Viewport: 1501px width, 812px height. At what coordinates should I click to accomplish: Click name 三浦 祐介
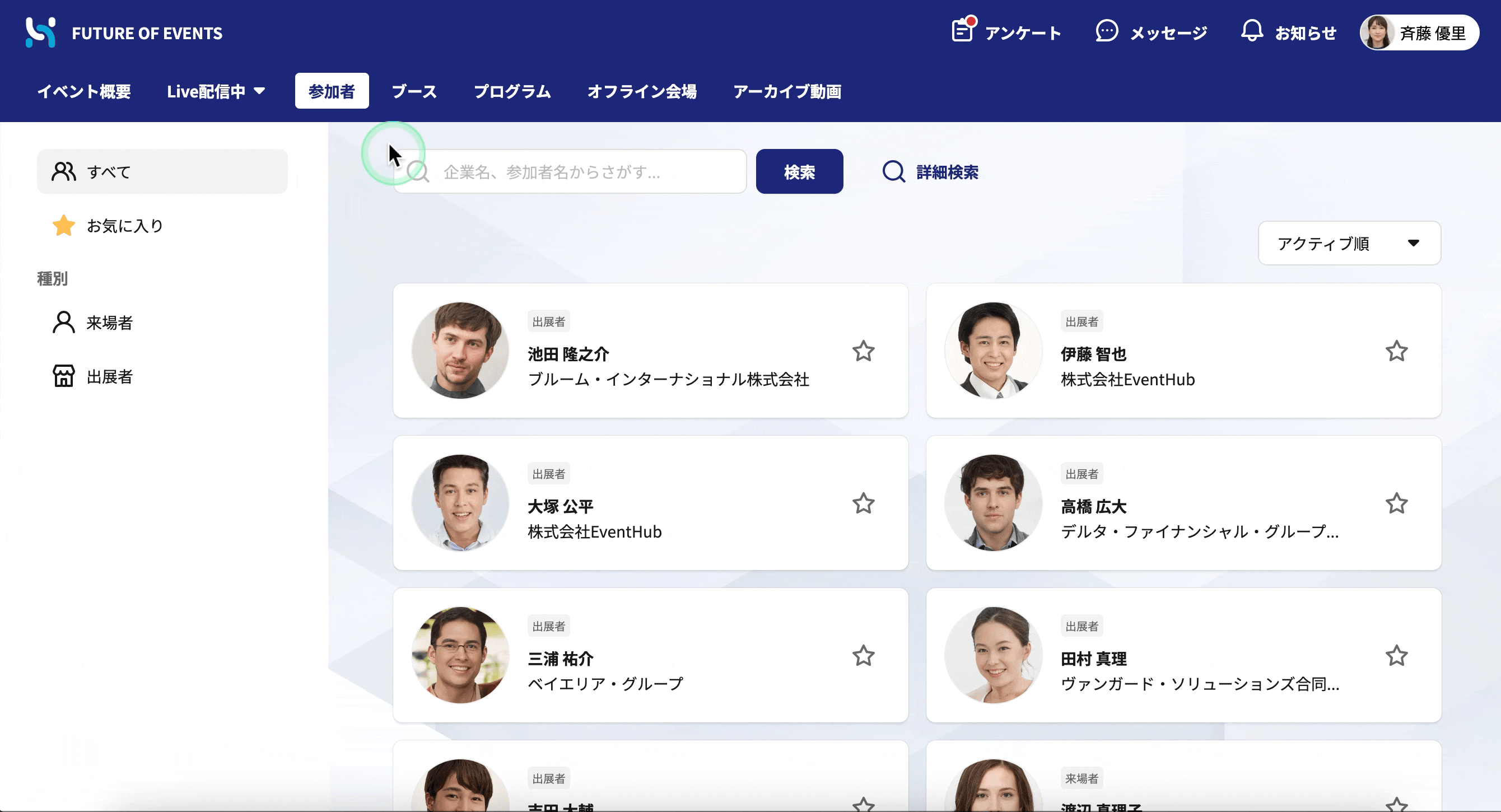tap(560, 659)
